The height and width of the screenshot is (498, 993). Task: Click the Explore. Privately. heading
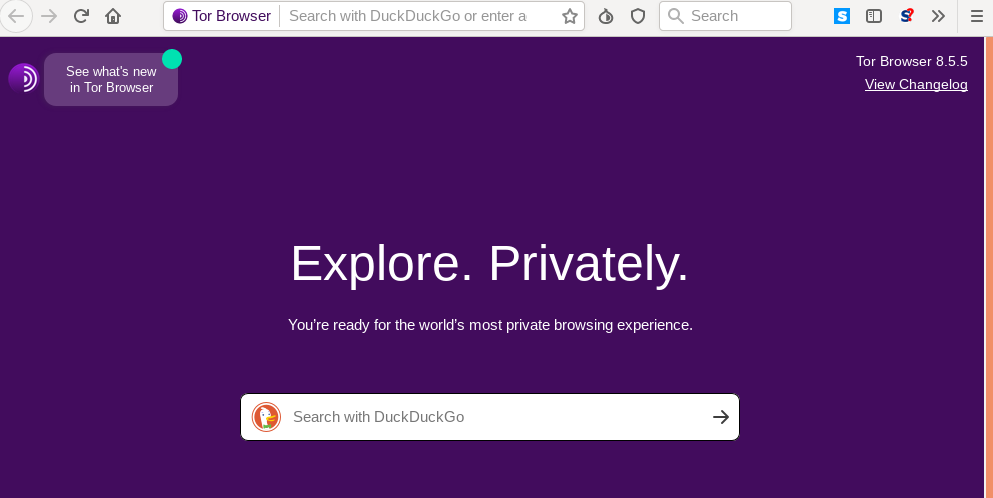490,264
